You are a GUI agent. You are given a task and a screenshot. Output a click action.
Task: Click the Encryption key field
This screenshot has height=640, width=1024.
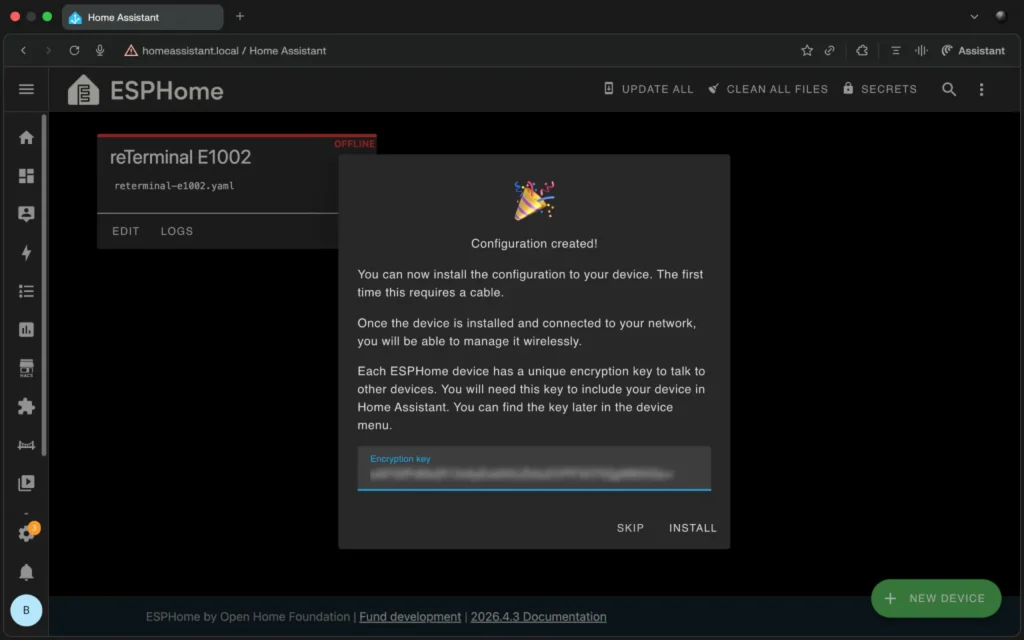coord(534,468)
